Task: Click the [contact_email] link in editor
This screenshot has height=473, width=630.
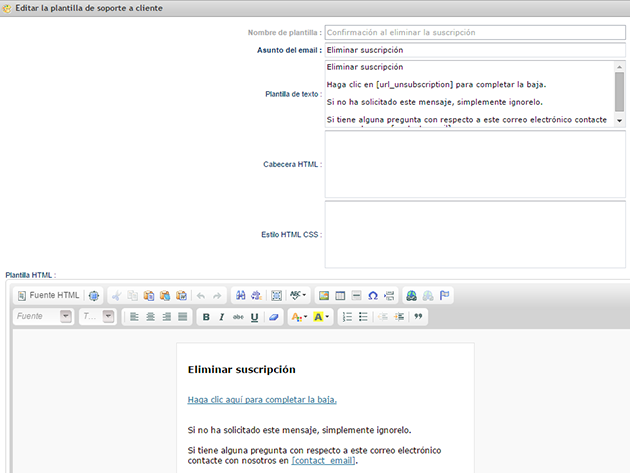Action: pos(324,461)
